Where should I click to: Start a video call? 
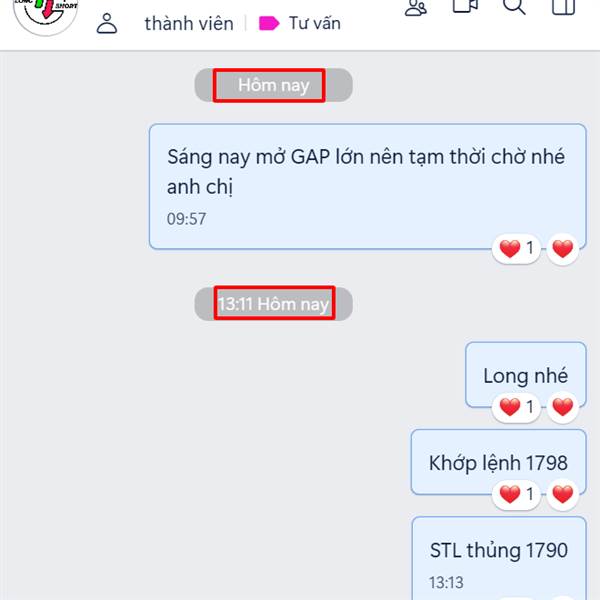(465, 7)
